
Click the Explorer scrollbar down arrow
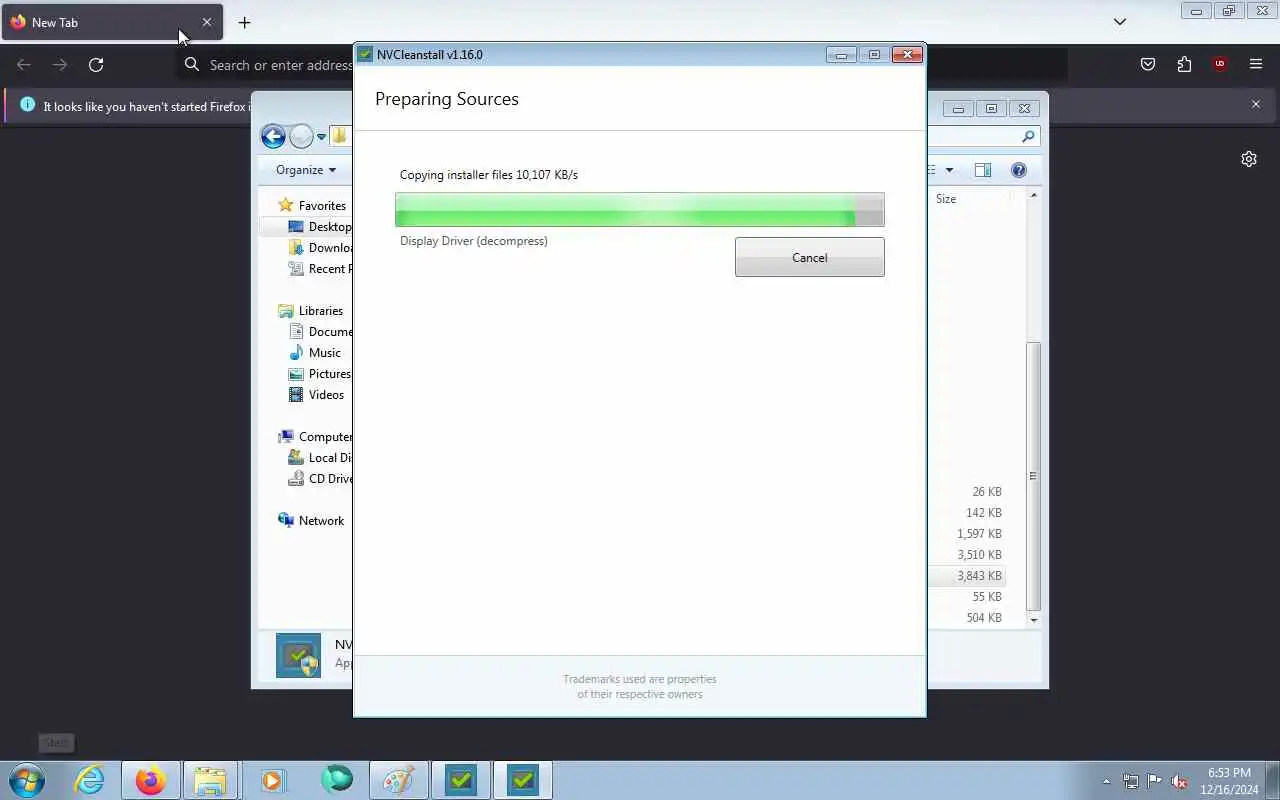(1033, 620)
